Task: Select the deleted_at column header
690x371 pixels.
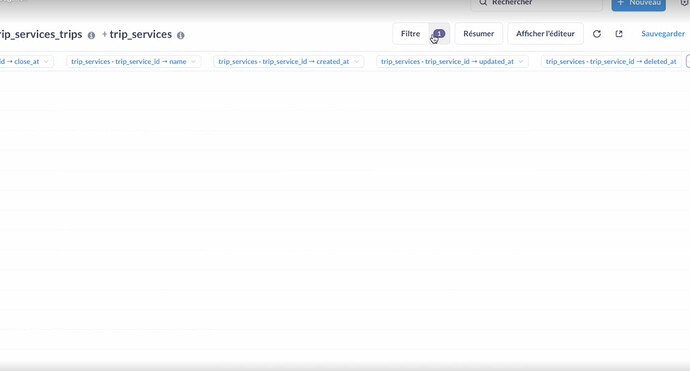Action: tap(611, 62)
